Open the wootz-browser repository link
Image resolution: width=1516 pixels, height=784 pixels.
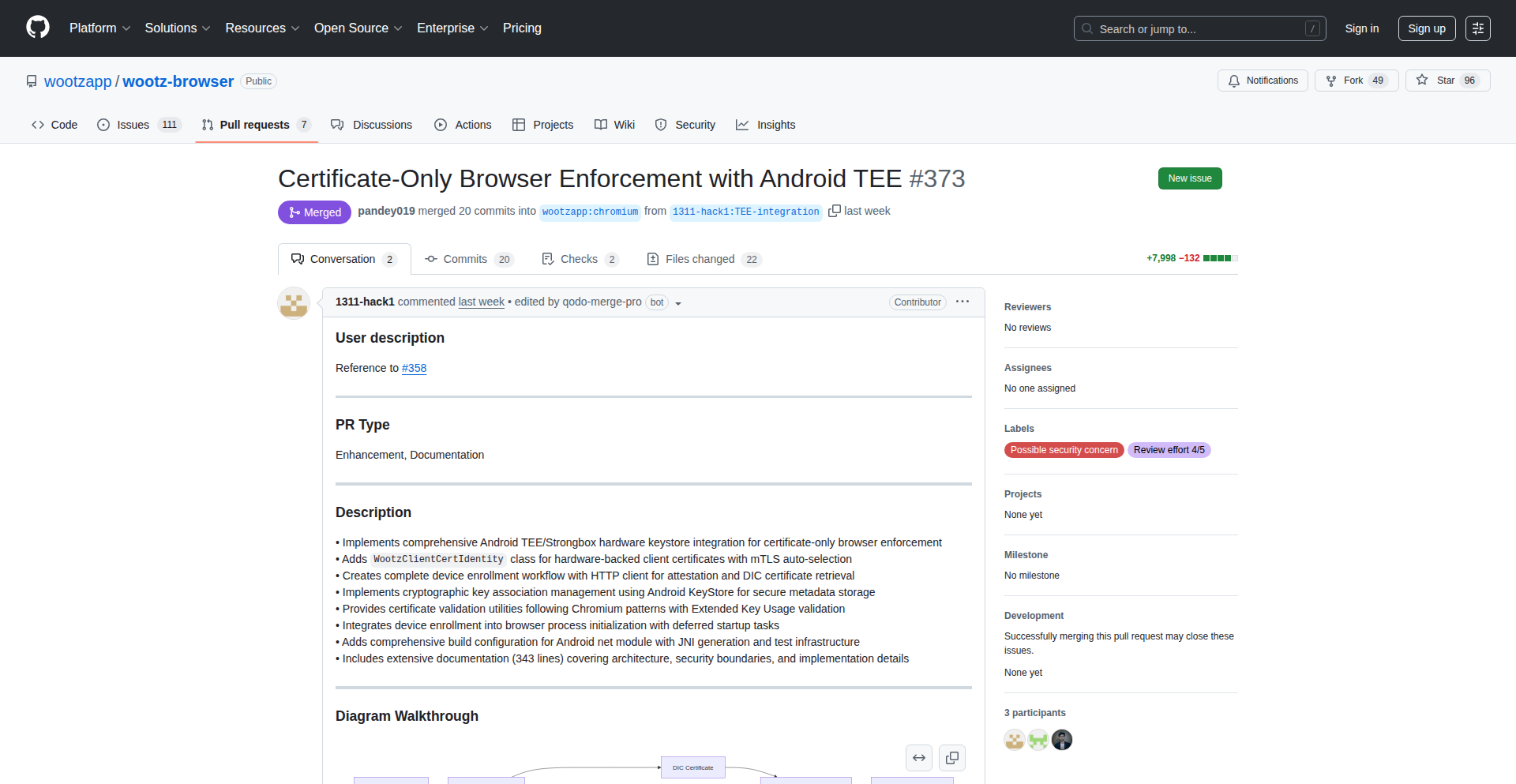[x=178, y=81]
